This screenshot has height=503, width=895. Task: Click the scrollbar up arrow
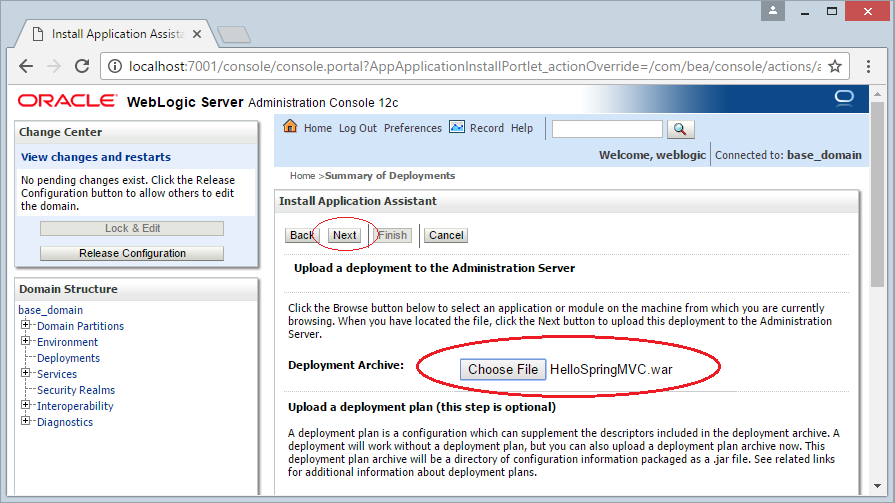tap(877, 93)
